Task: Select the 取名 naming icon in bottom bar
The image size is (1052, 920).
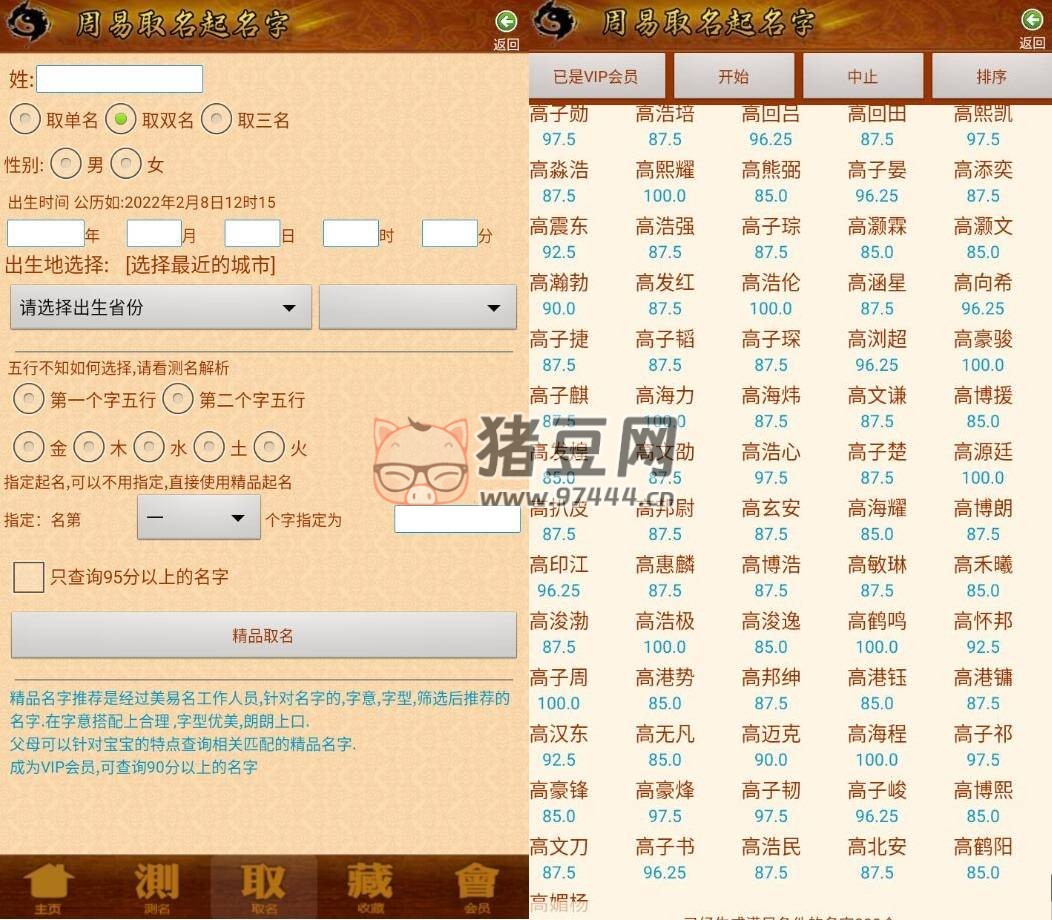Action: [264, 887]
